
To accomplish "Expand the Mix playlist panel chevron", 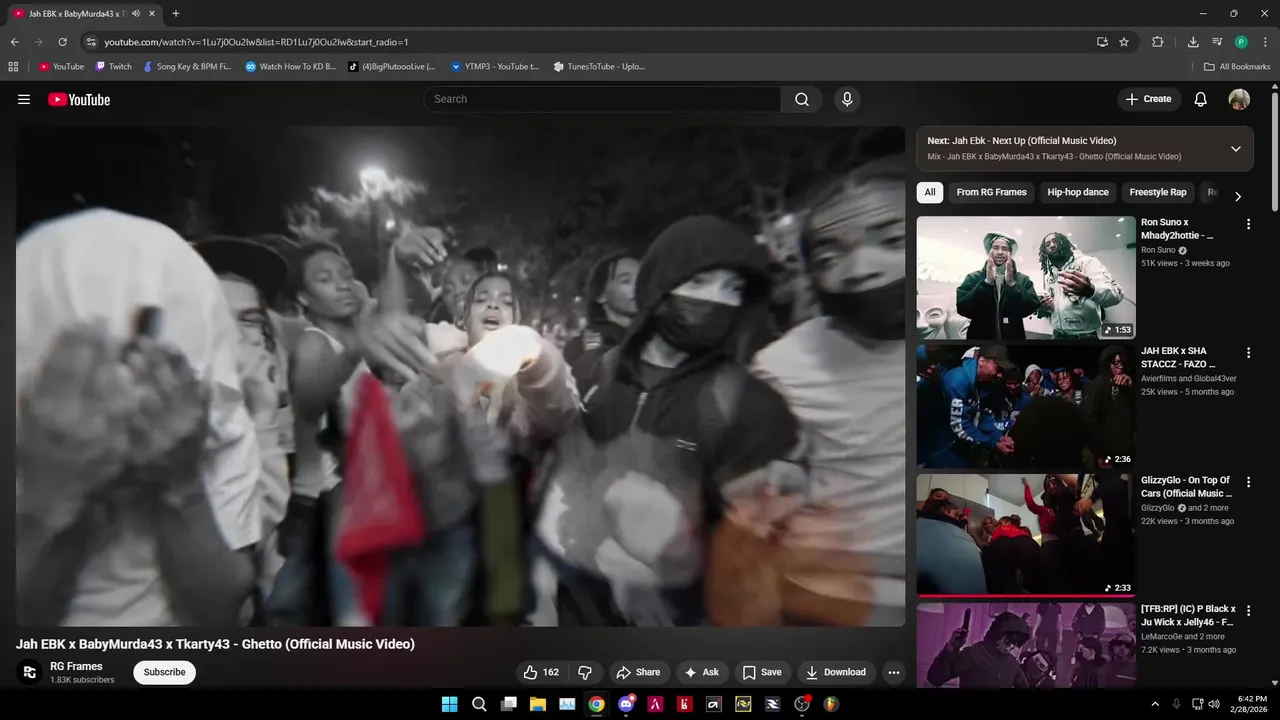I will tap(1235, 149).
